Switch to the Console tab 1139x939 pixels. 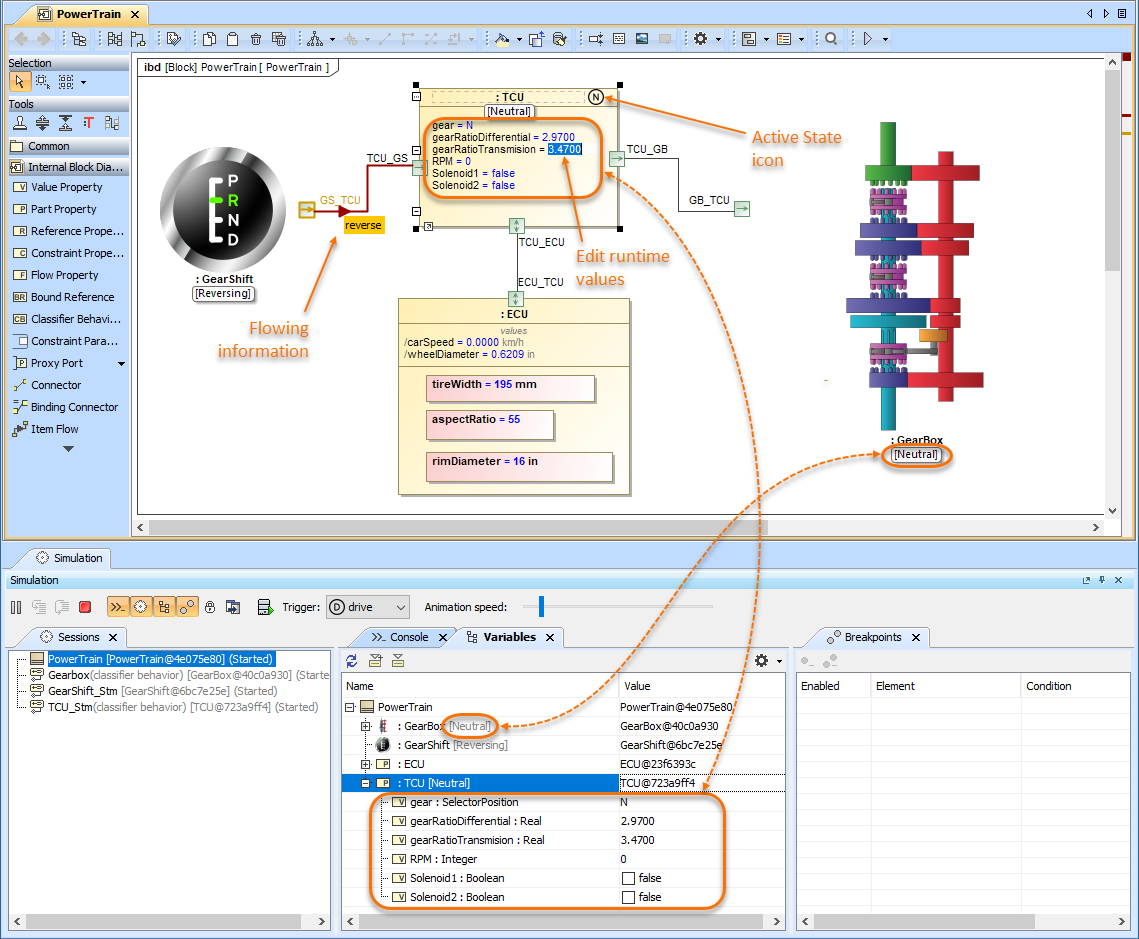(408, 637)
